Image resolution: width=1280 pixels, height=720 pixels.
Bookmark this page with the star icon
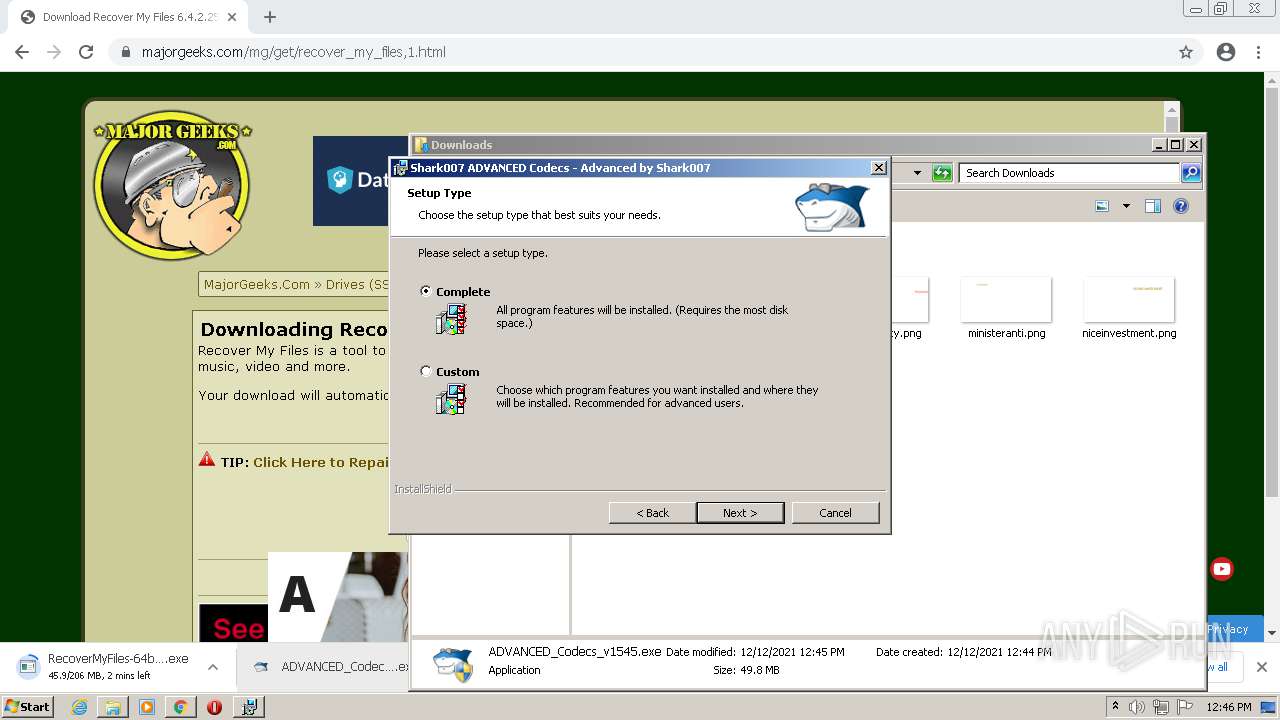tap(1186, 52)
